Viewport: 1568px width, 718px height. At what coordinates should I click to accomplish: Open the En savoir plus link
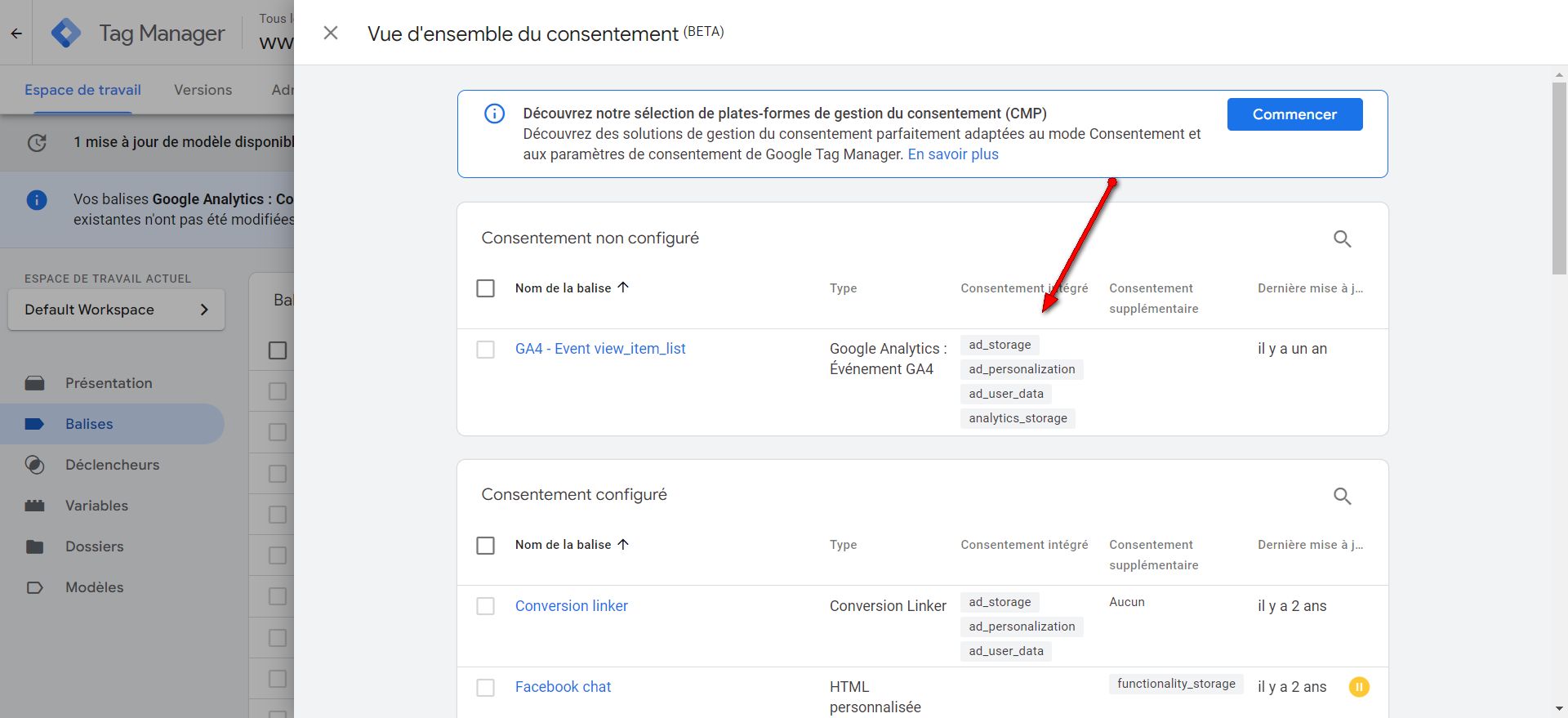point(953,154)
